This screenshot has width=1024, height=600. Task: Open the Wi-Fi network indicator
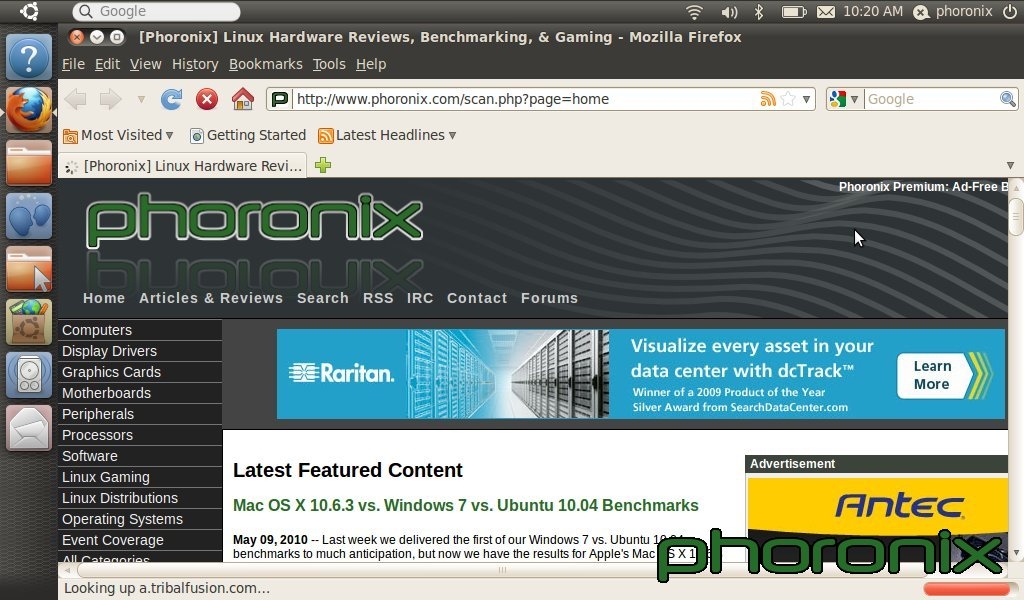[x=694, y=12]
